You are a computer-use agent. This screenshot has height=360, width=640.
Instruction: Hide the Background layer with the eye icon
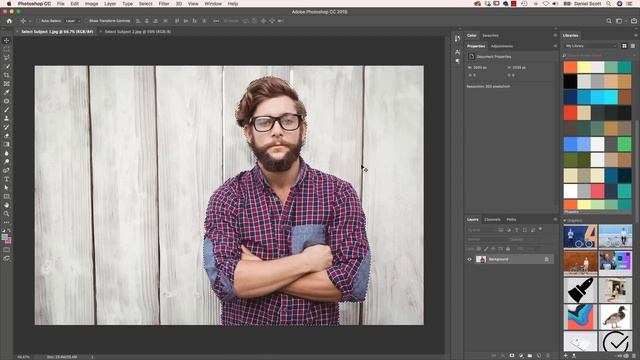pos(469,259)
